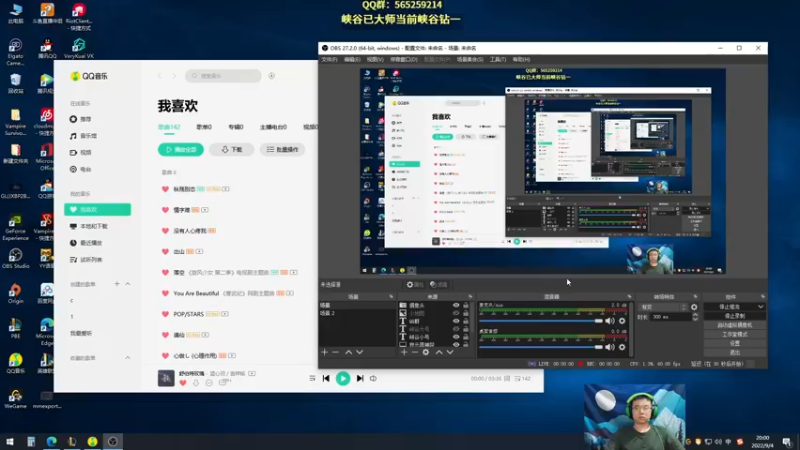This screenshot has width=800, height=450.
Task: Open the play queue showing 142
Action: tap(522, 379)
